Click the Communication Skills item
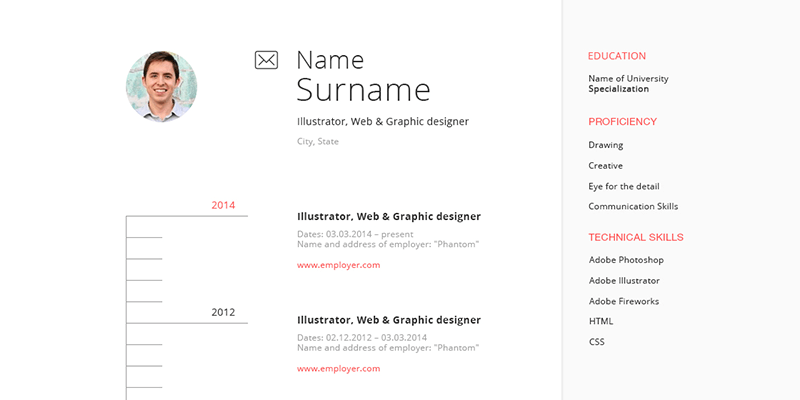 (633, 207)
